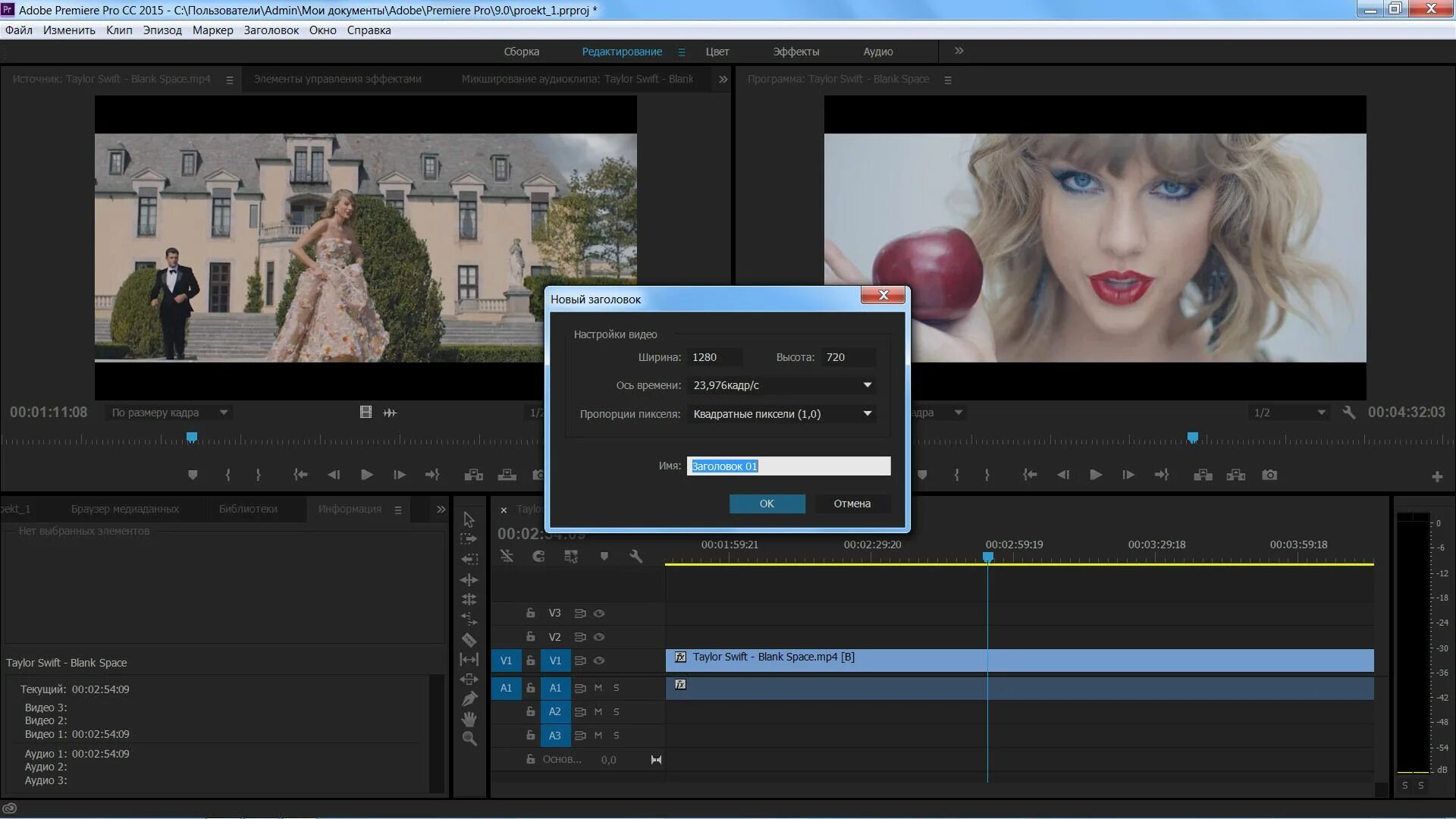Expand Project panel group overflow chevrons
The height and width of the screenshot is (819, 1456).
click(x=441, y=510)
